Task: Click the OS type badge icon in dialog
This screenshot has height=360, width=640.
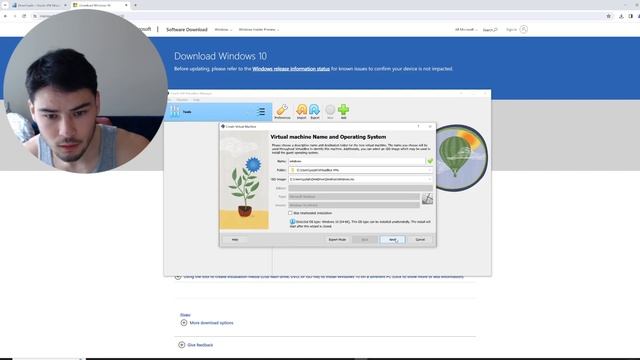Action: 427,199
